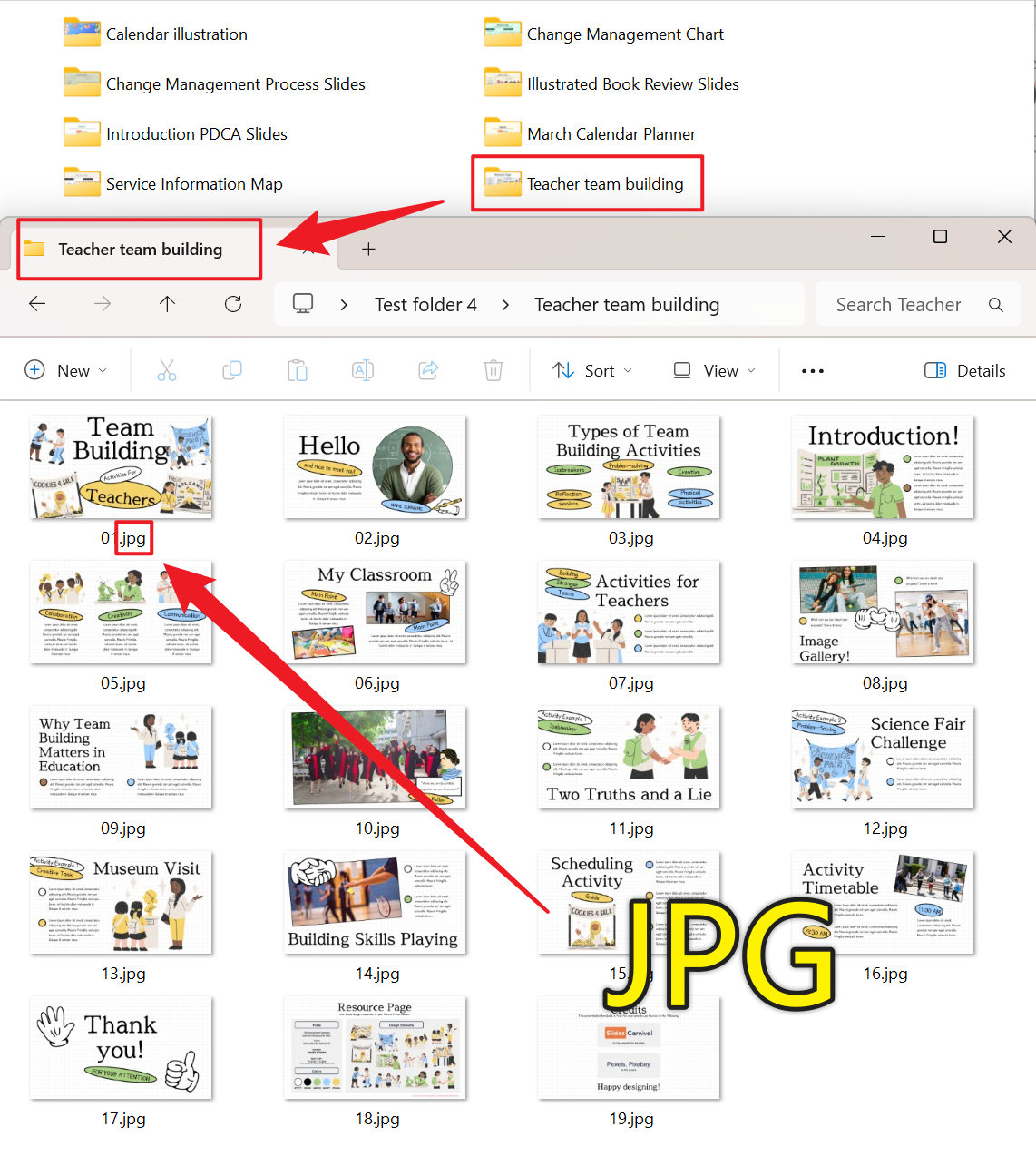The image size is (1036, 1166).
Task: Select 07.jpg Activities for Teachers thumbnail
Action: pos(629,612)
